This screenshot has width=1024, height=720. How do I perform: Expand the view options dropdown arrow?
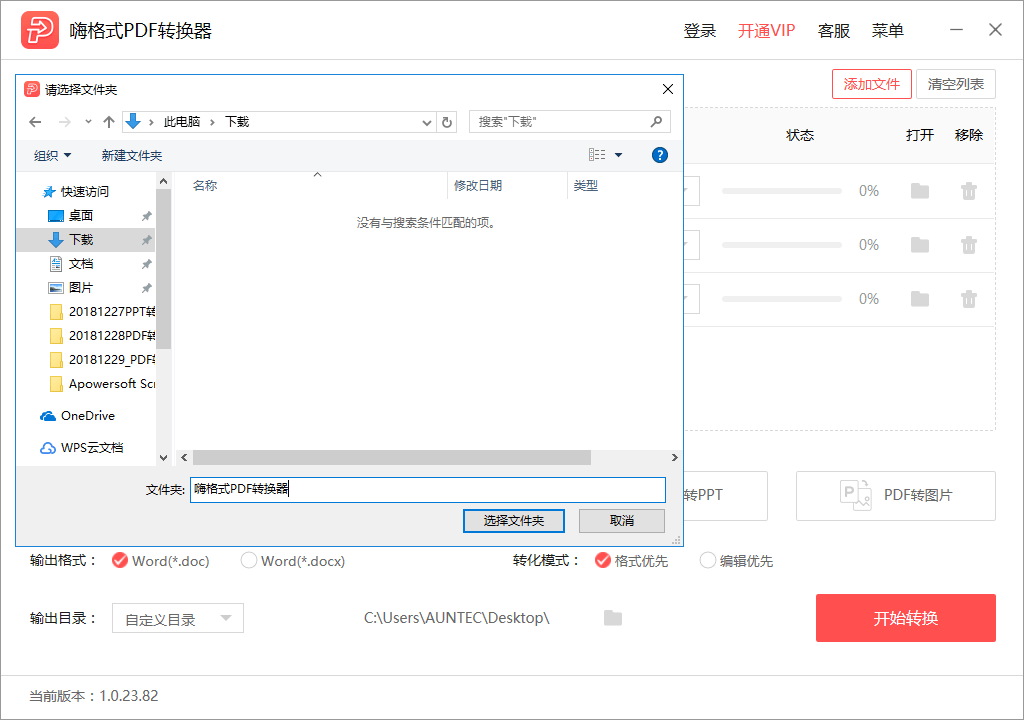click(x=618, y=155)
